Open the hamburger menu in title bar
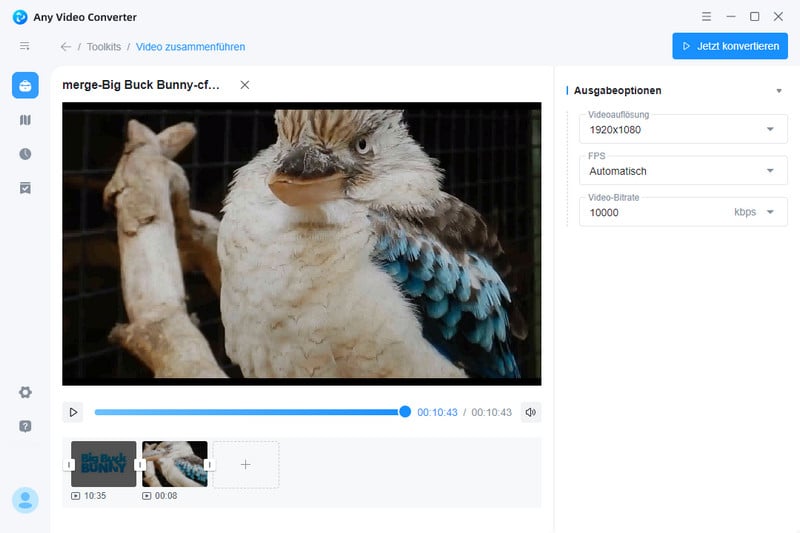Screen dimensions: 800x533 tap(706, 17)
